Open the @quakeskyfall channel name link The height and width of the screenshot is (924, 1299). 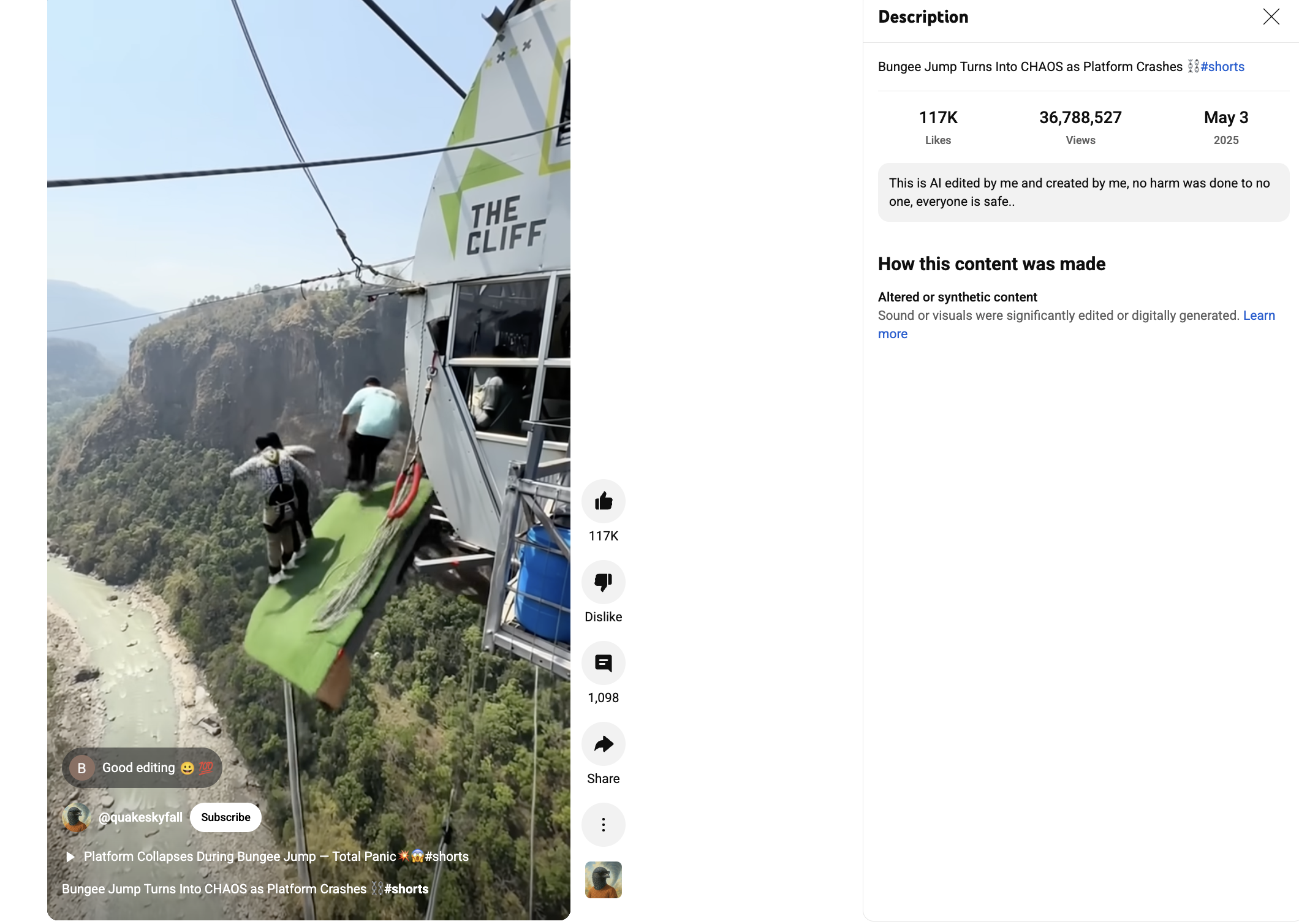(x=140, y=817)
